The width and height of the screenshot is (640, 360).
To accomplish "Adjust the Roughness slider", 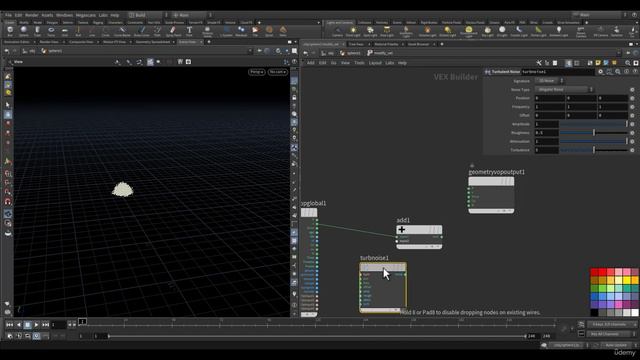I will (x=593, y=133).
